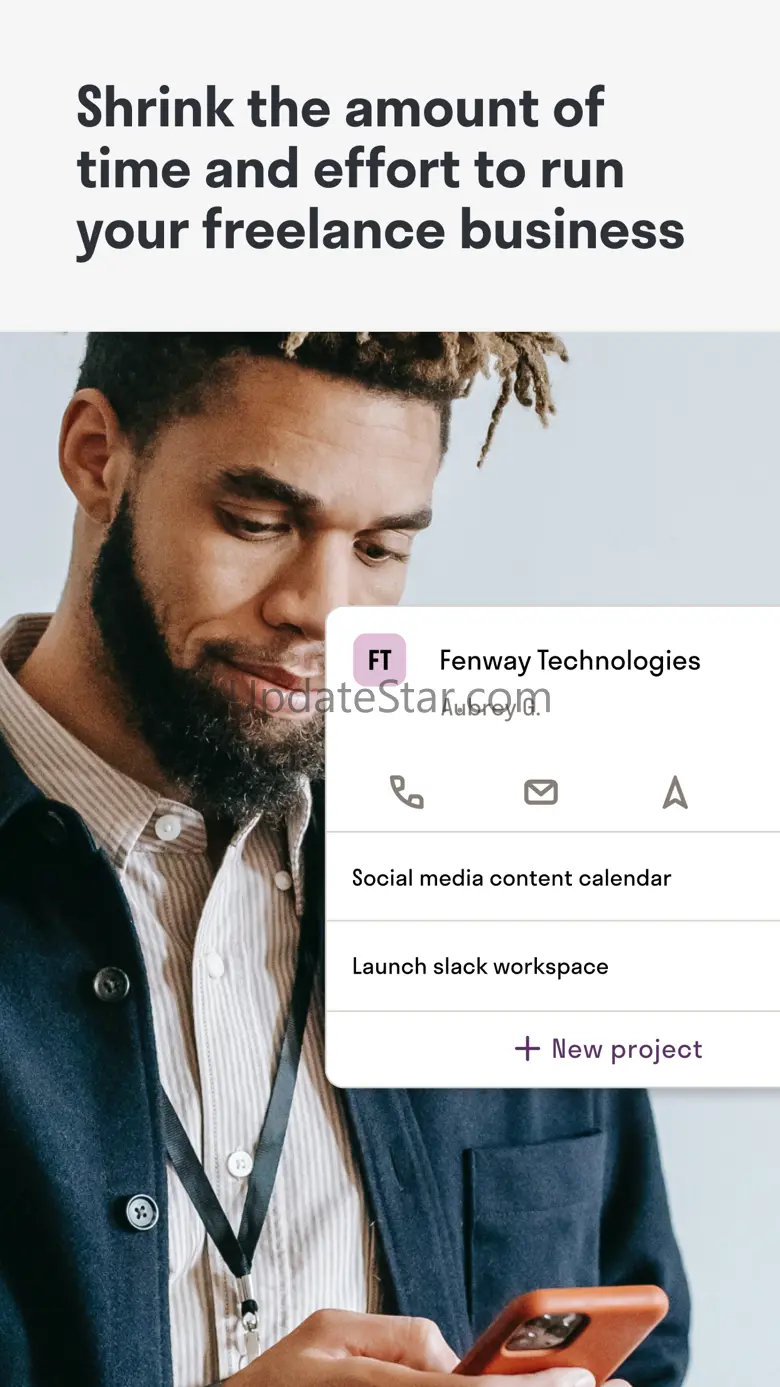
Task: Tap the New project label text
Action: [627, 1049]
